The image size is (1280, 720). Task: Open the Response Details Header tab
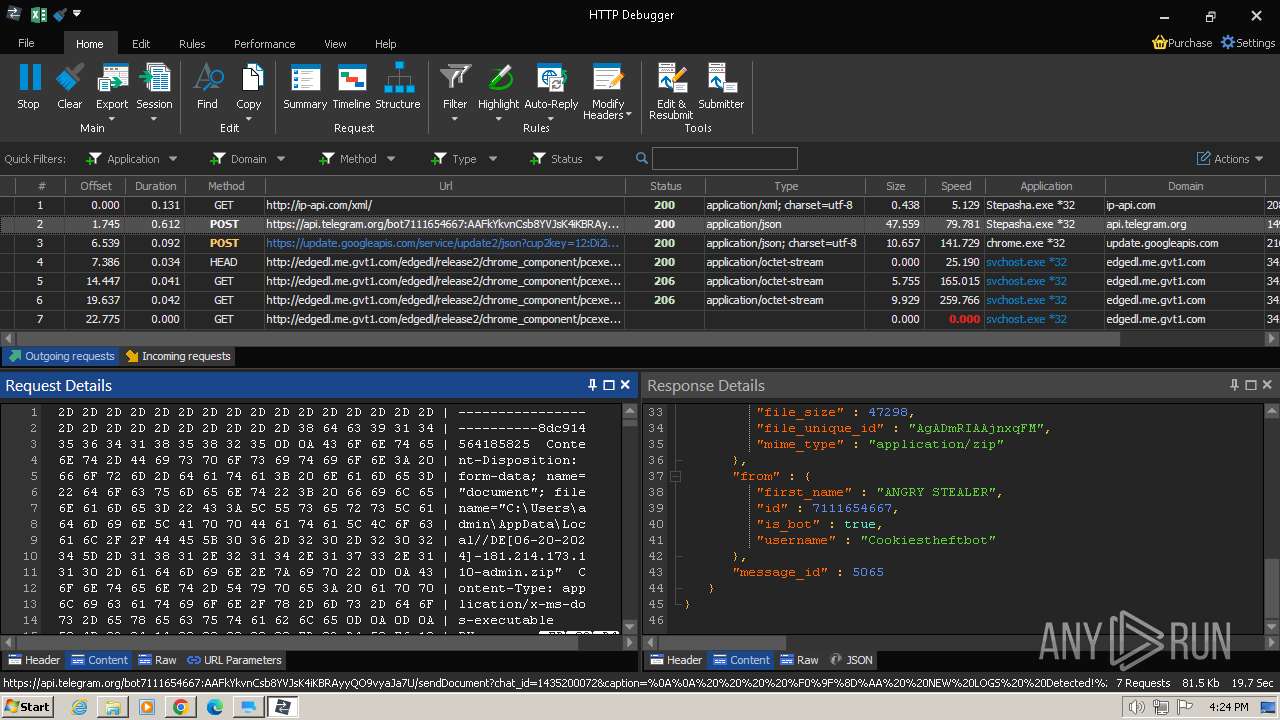click(676, 660)
